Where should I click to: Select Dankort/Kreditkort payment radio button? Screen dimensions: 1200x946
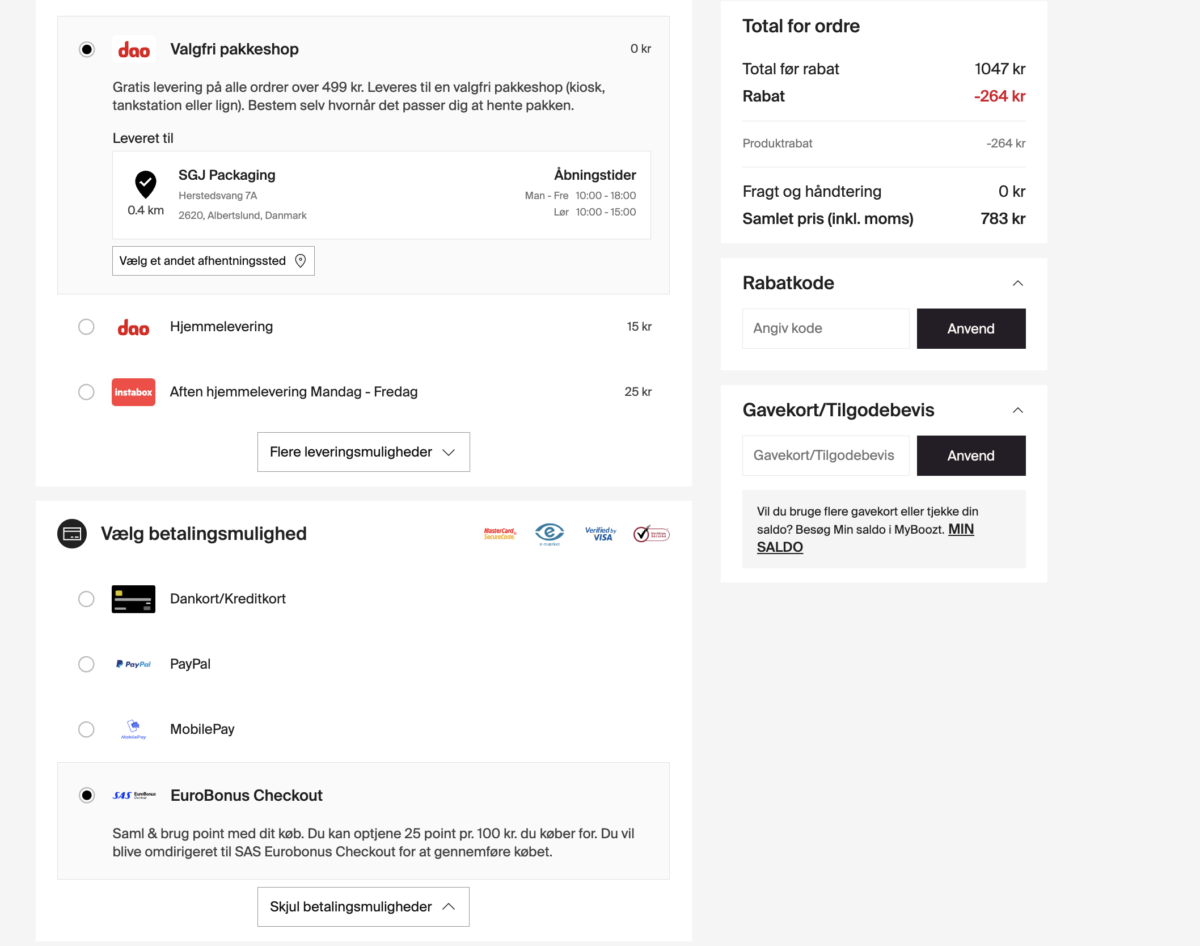[86, 599]
